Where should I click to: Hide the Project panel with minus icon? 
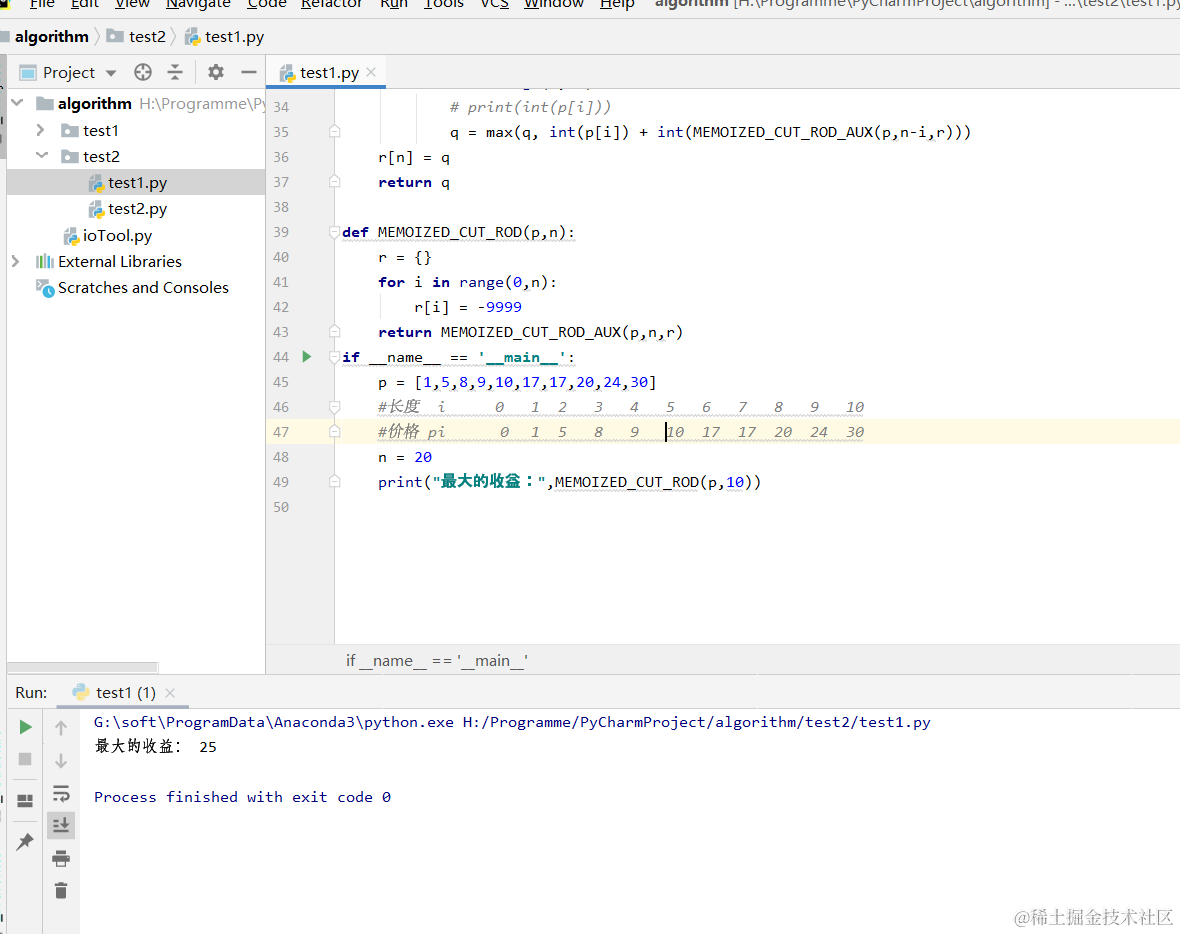(x=248, y=72)
